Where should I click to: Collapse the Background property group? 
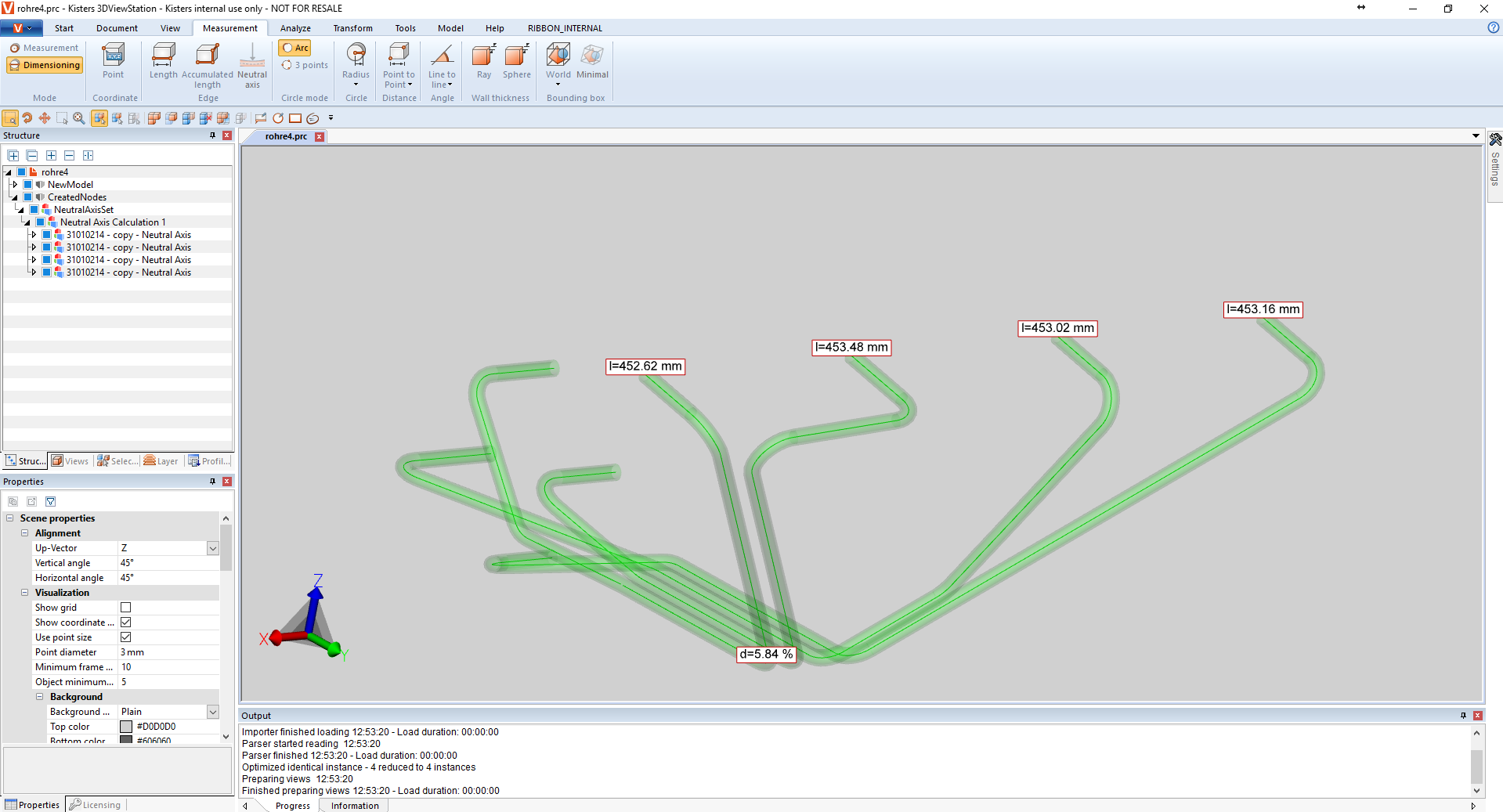click(39, 697)
